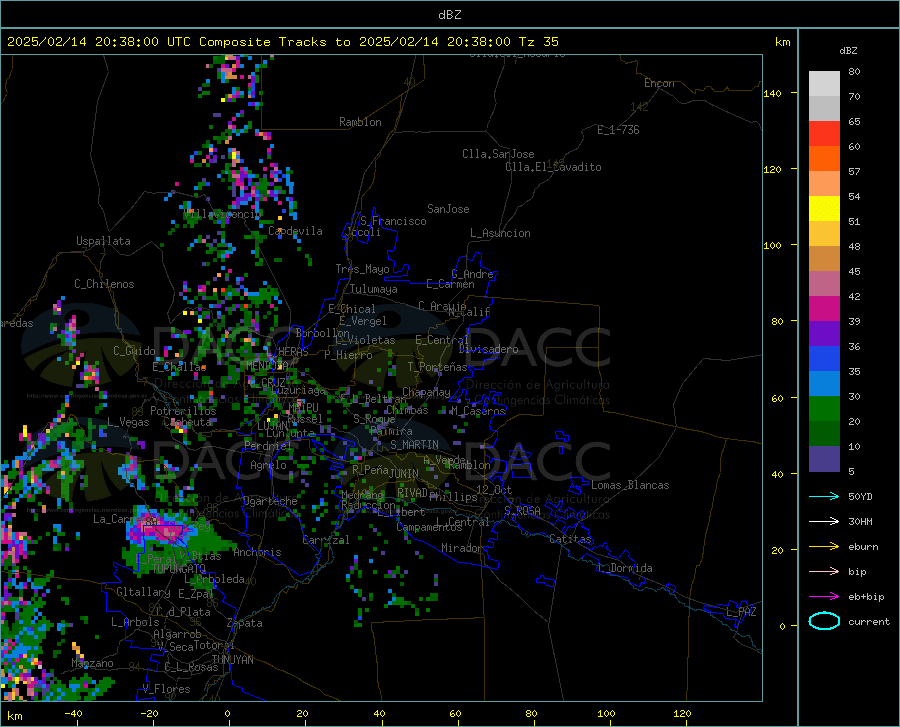This screenshot has height=727, width=900.
Task: Click the MENDOZA city label
Action: [267, 366]
